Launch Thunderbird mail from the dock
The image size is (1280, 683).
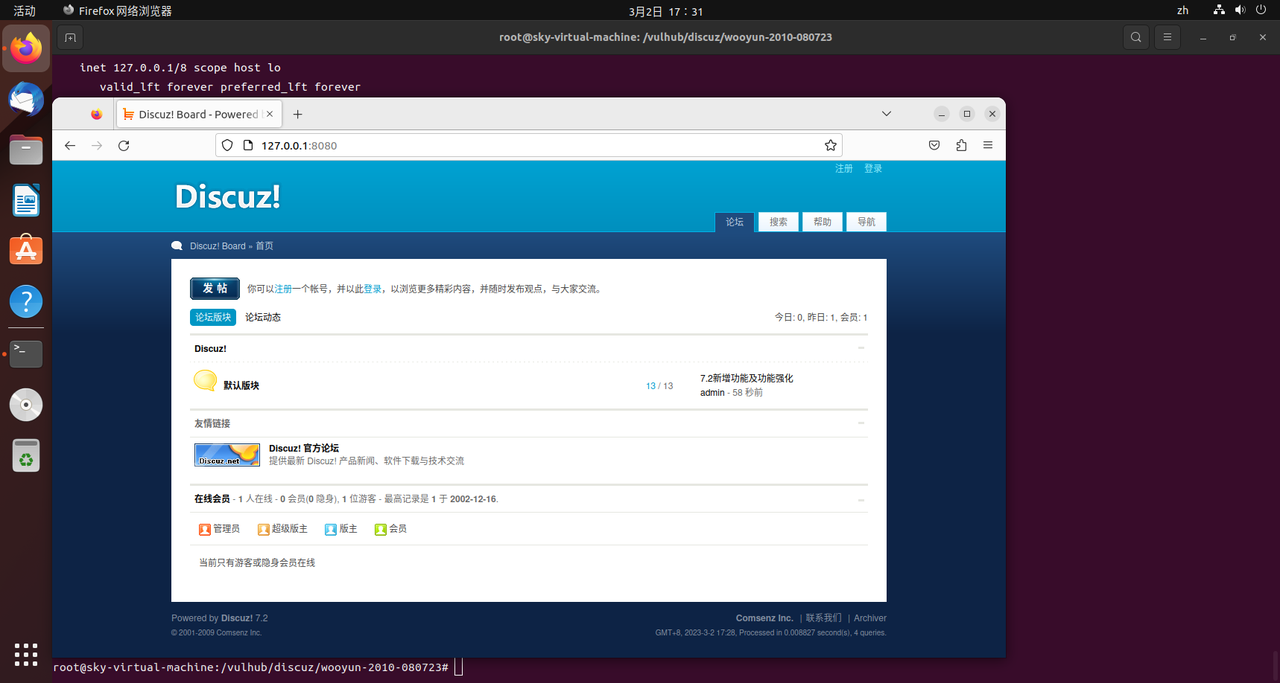pos(26,99)
